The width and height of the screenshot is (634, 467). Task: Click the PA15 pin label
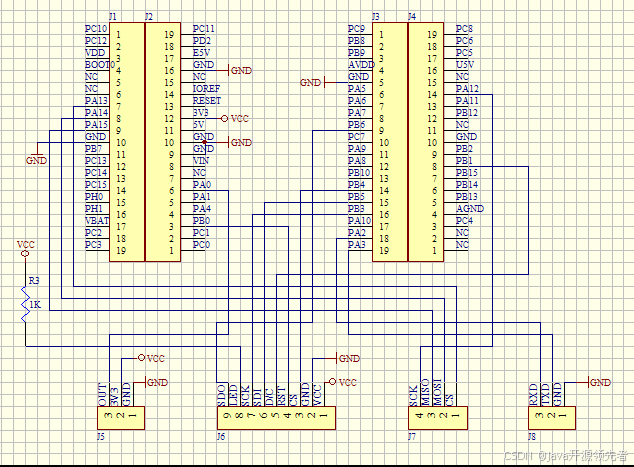(x=96, y=125)
